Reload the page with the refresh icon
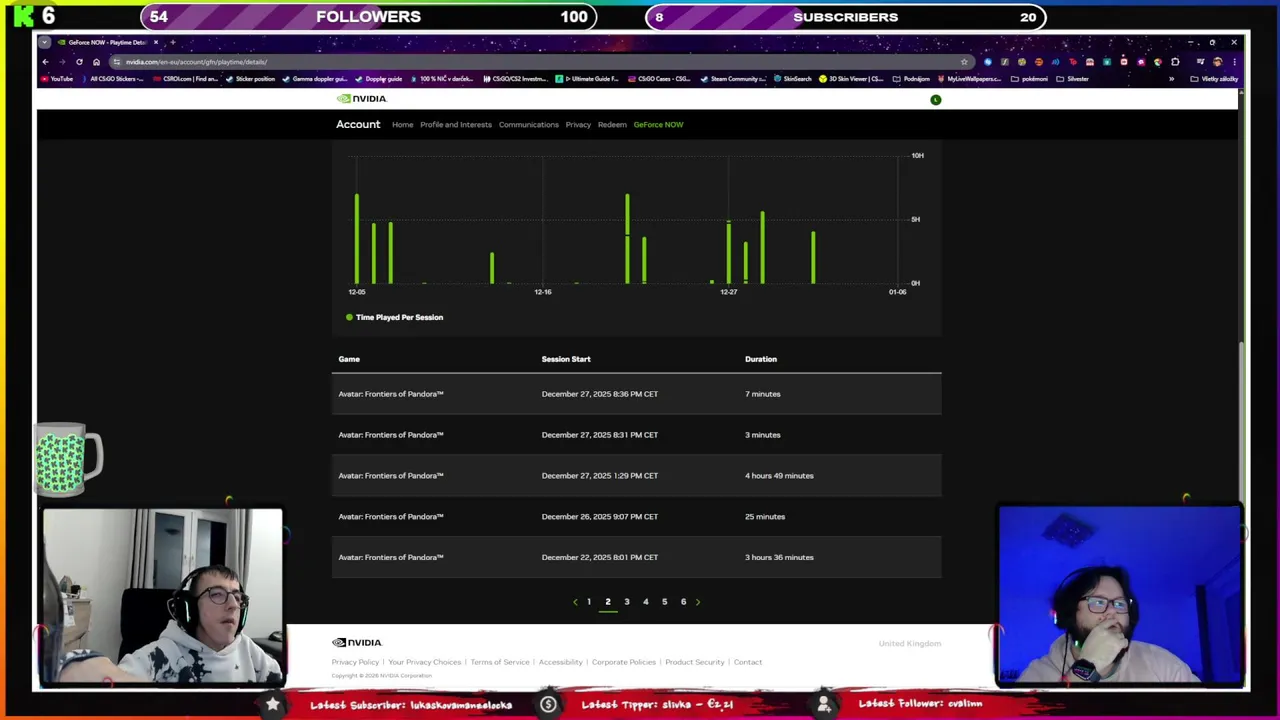The width and height of the screenshot is (1280, 720). (79, 62)
